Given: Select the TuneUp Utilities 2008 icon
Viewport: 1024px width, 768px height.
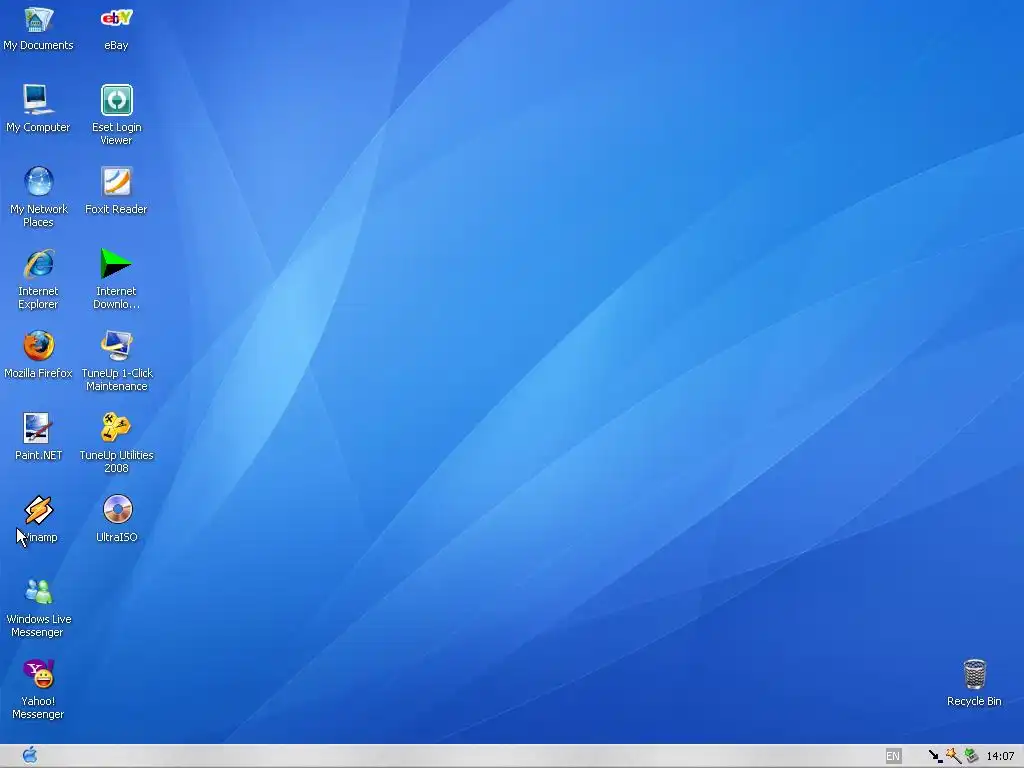Looking at the screenshot, I should 116,428.
